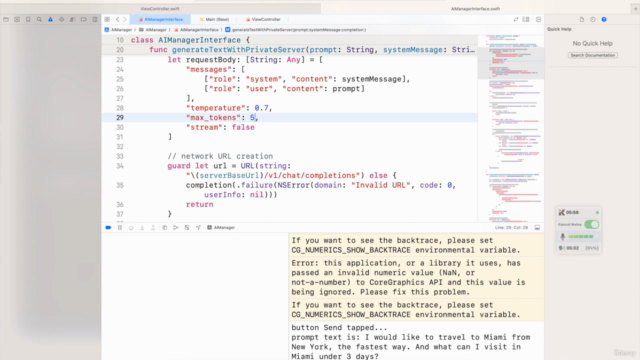The width and height of the screenshot is (640, 360).
Task: Open Environment Overrides icon
Action: click(187, 227)
